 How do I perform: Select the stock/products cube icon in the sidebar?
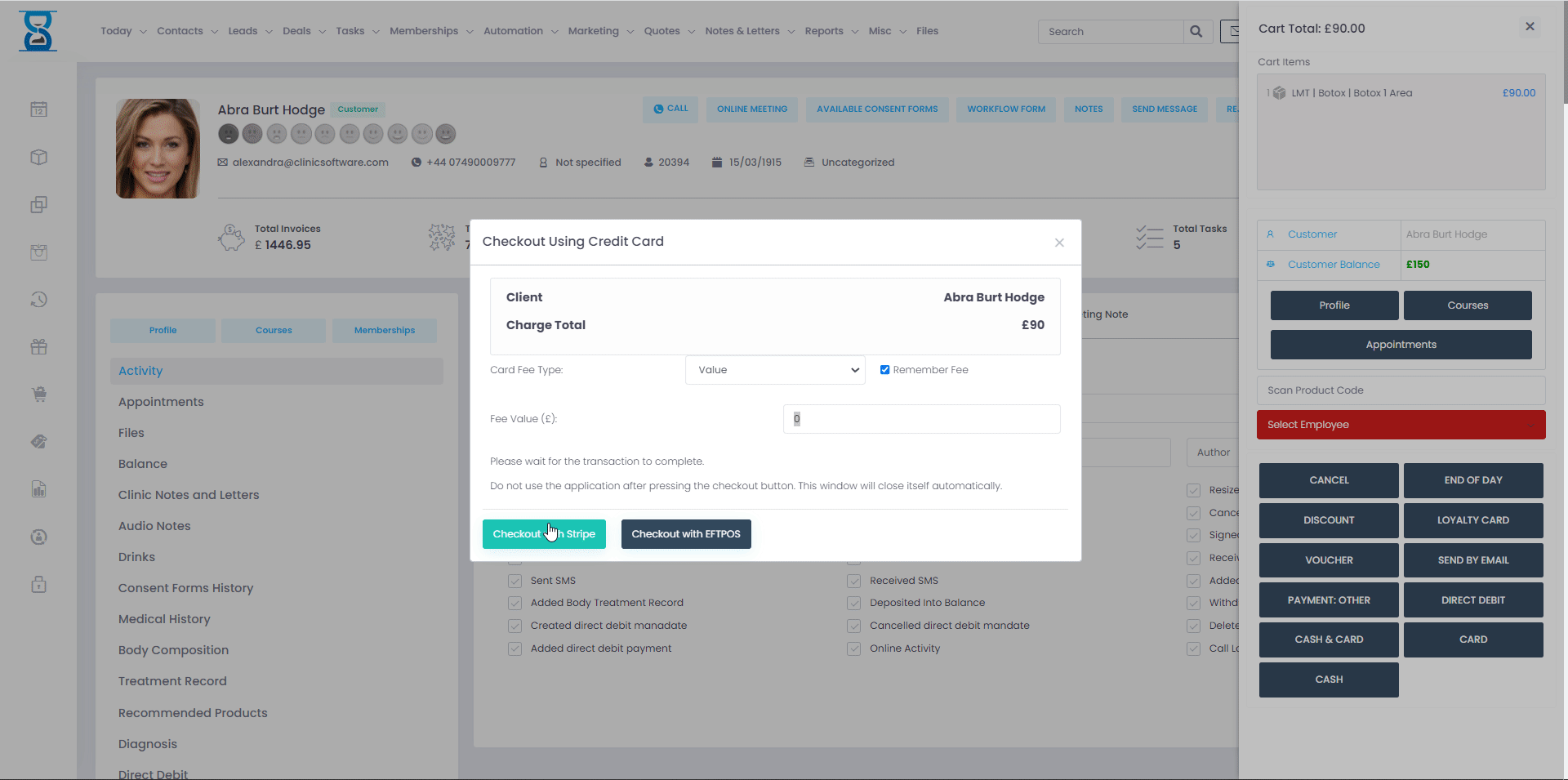point(38,157)
